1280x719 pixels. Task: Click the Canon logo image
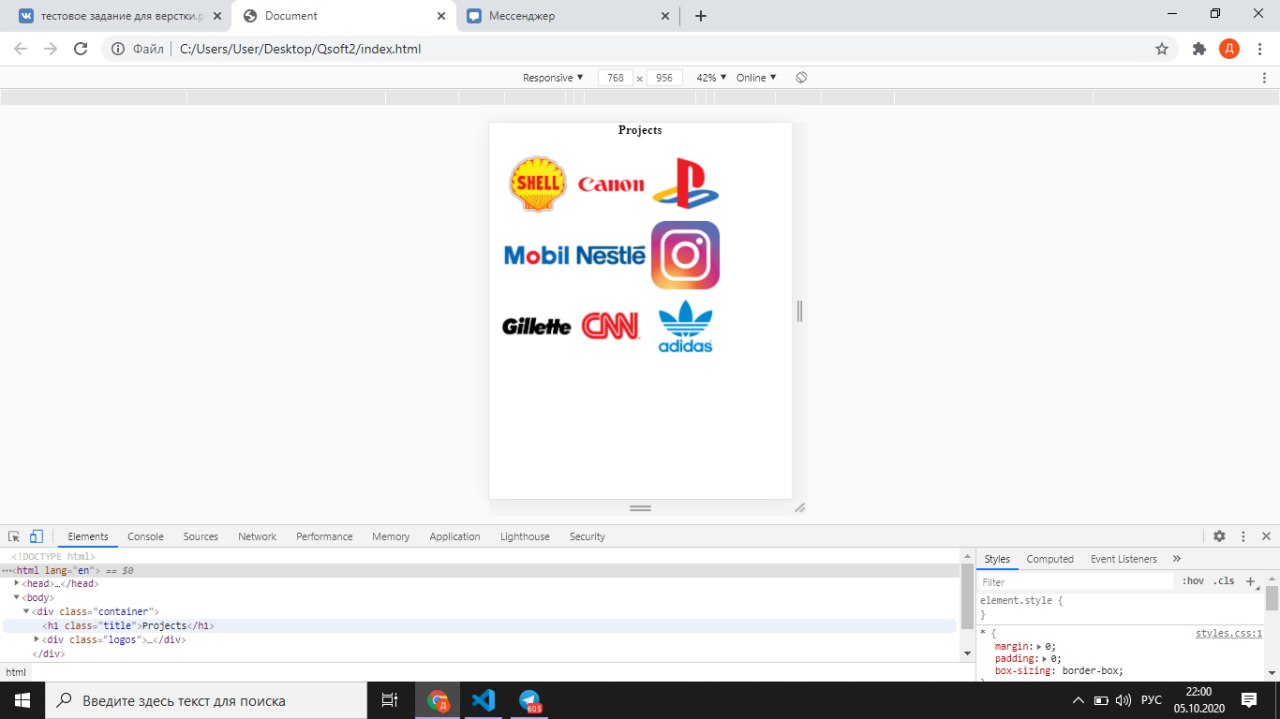click(611, 184)
